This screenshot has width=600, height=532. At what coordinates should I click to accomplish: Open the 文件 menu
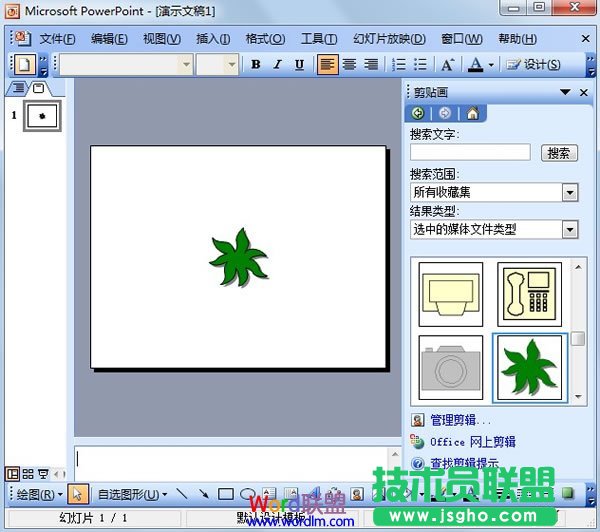point(57,39)
